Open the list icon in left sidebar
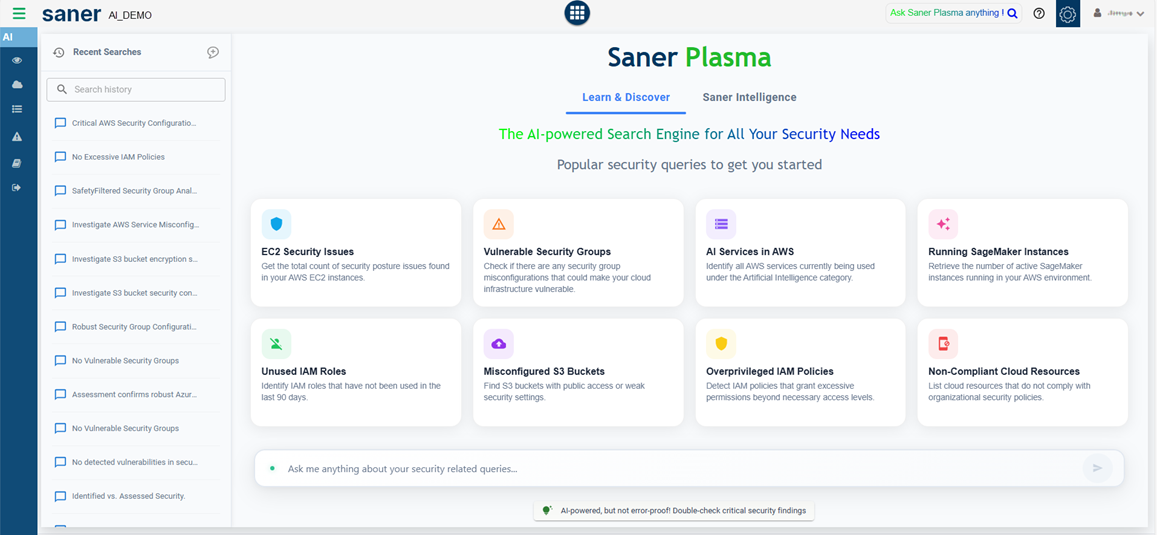Viewport: 1157px width, 535px height. coord(17,110)
